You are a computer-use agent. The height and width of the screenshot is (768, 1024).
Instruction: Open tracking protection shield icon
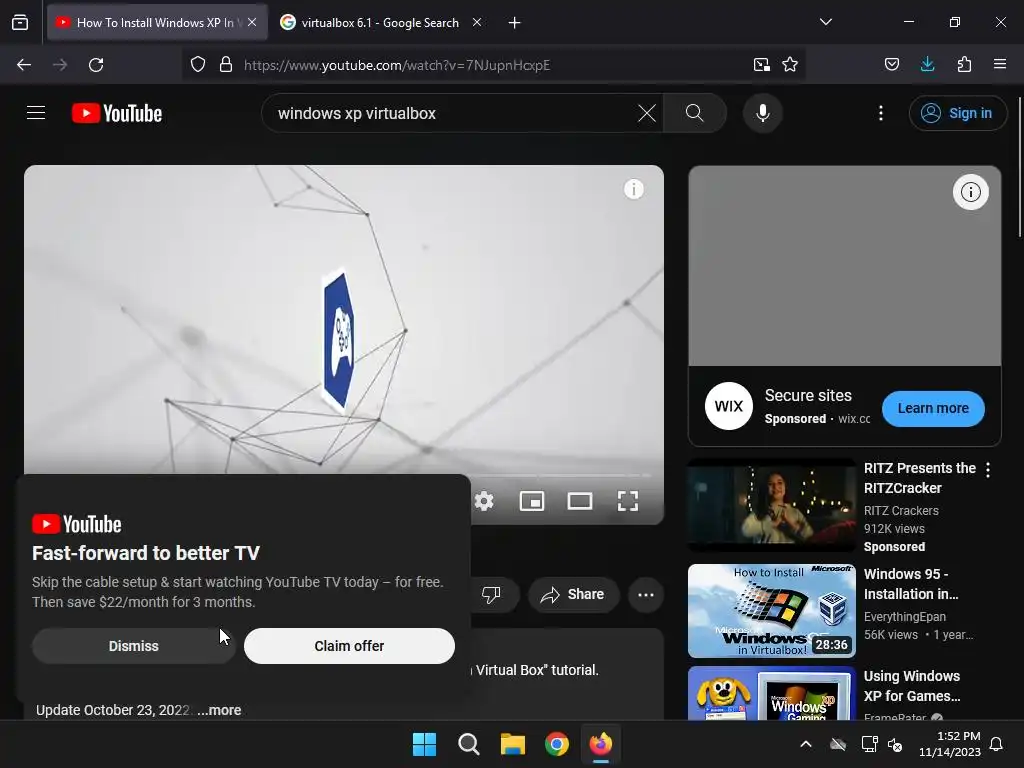(198, 65)
